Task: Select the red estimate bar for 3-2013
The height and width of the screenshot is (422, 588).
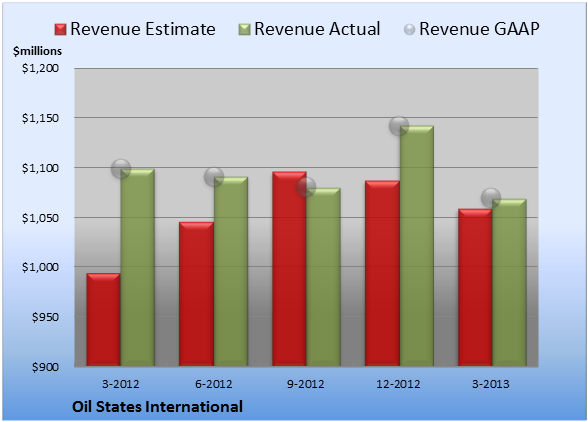Action: (475, 287)
